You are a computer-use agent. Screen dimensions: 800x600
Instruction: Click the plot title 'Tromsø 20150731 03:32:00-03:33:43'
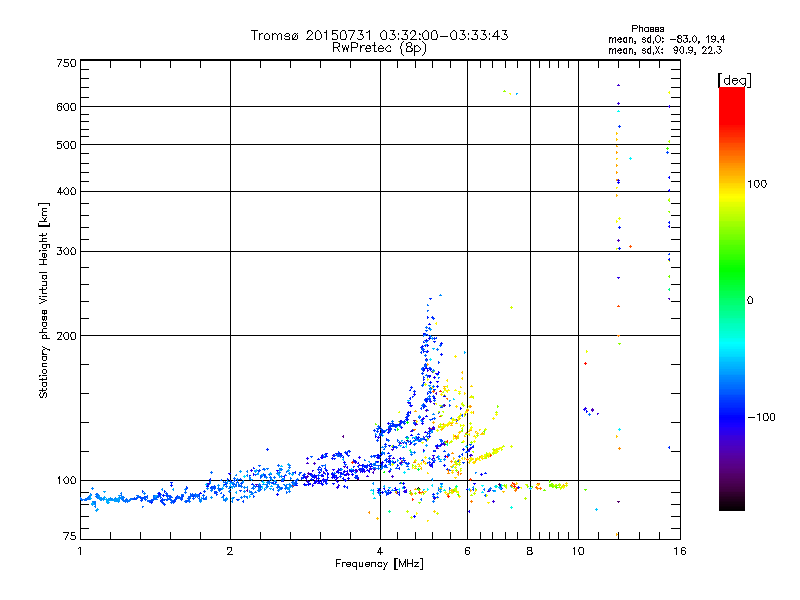379,35
